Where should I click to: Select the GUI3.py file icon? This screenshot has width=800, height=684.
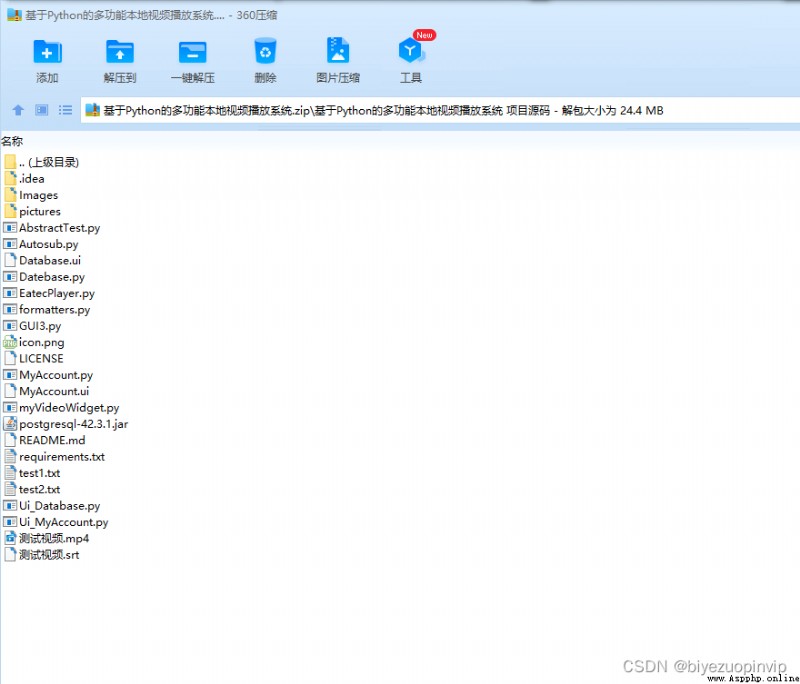[10, 325]
